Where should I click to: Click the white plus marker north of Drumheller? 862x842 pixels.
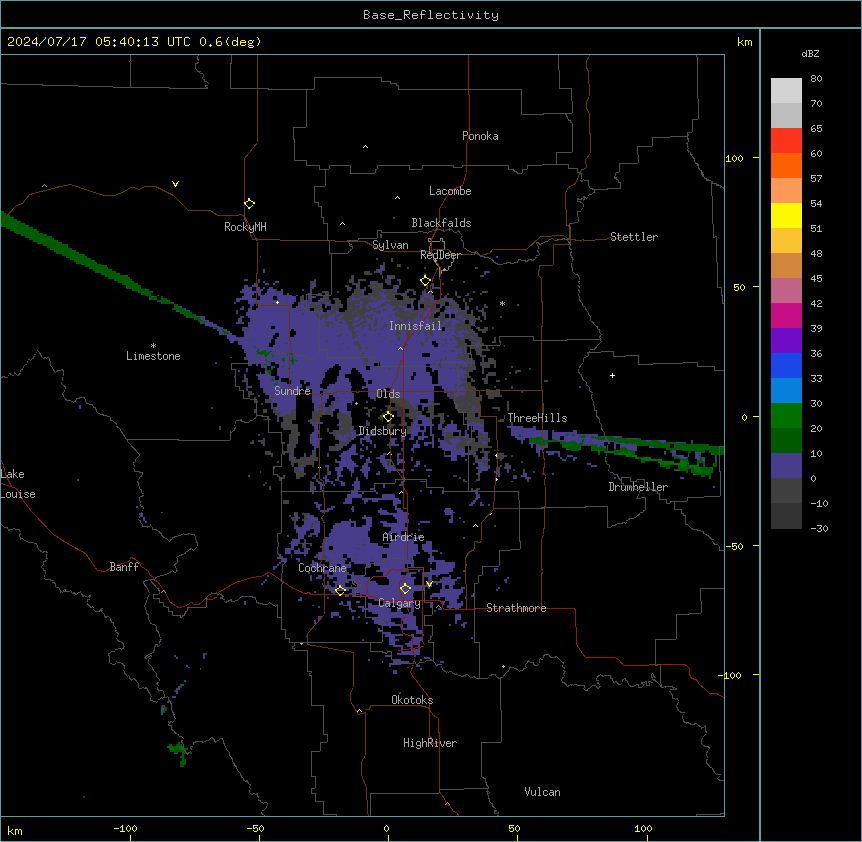point(612,375)
